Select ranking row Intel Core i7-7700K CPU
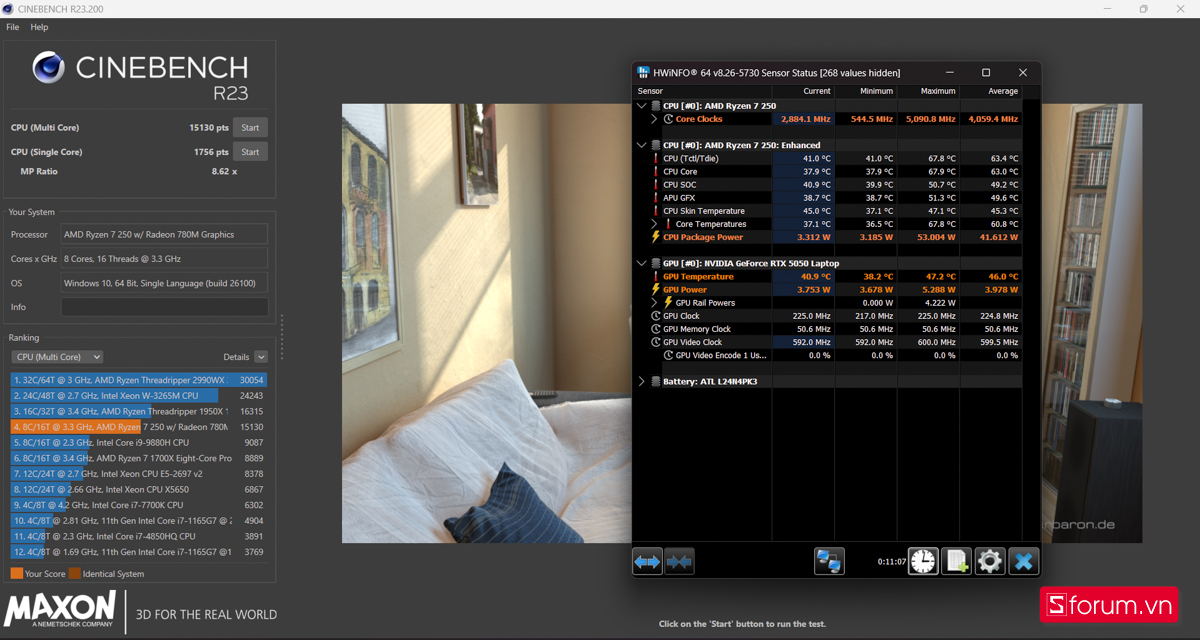 138,505
